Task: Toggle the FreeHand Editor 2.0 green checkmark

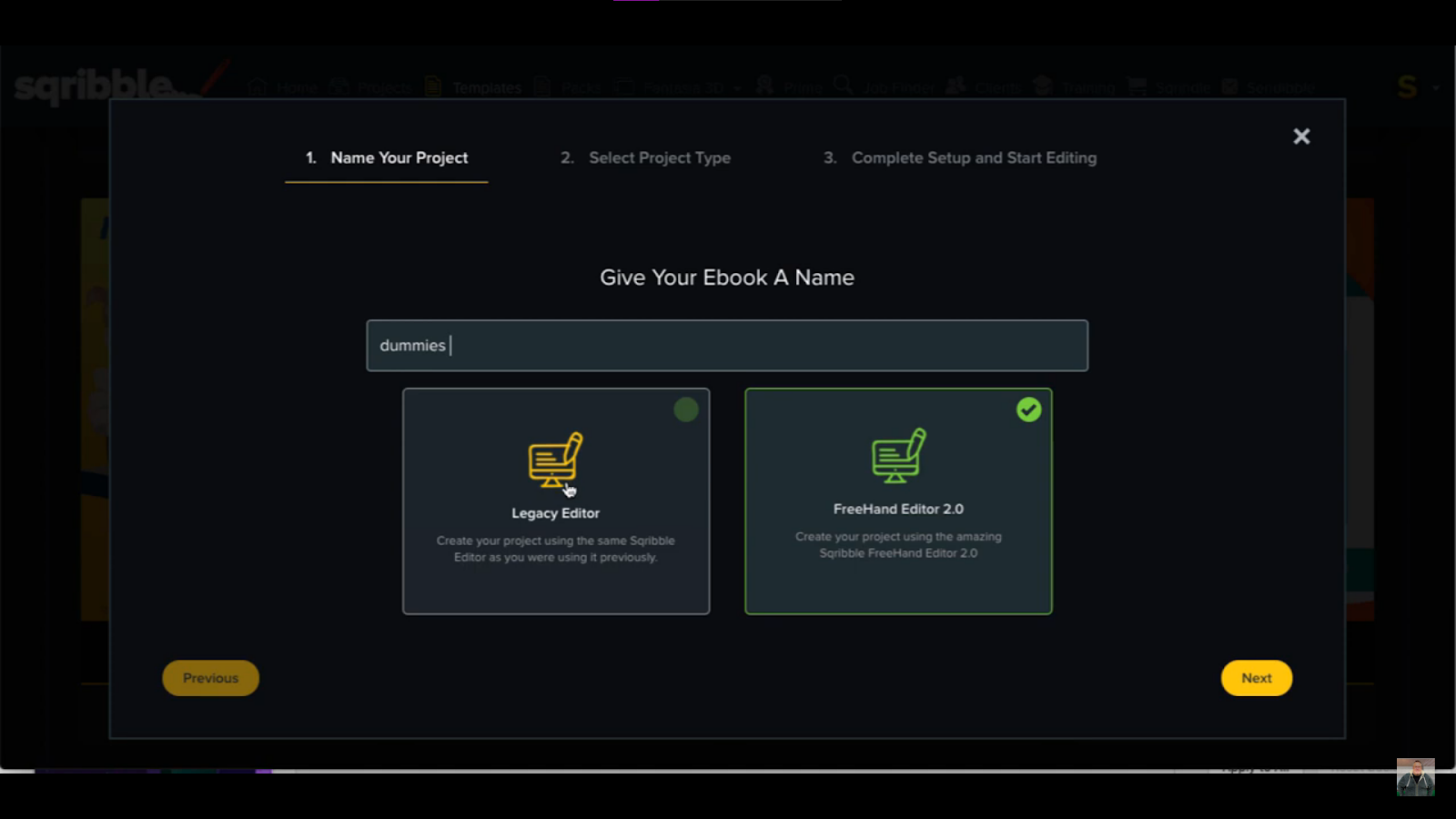Action: pos(1028,409)
